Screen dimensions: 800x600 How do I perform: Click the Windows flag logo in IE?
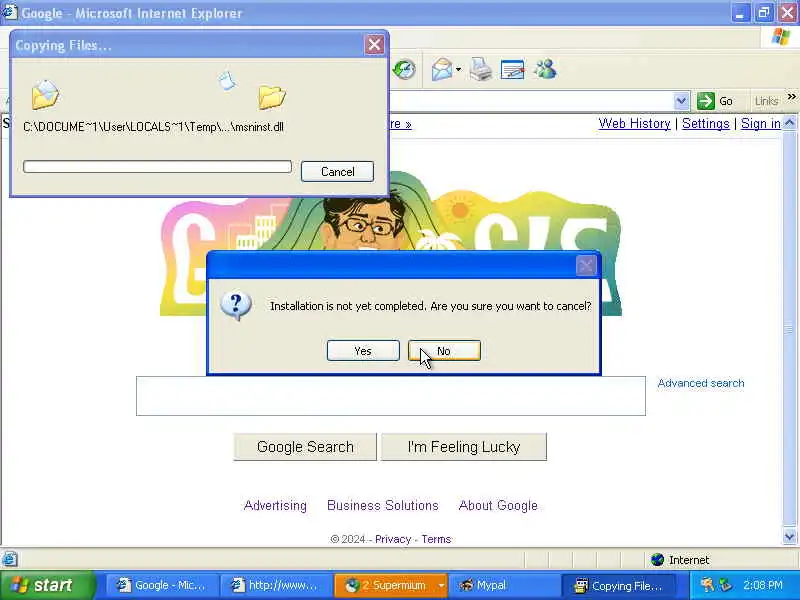pyautogui.click(x=781, y=37)
